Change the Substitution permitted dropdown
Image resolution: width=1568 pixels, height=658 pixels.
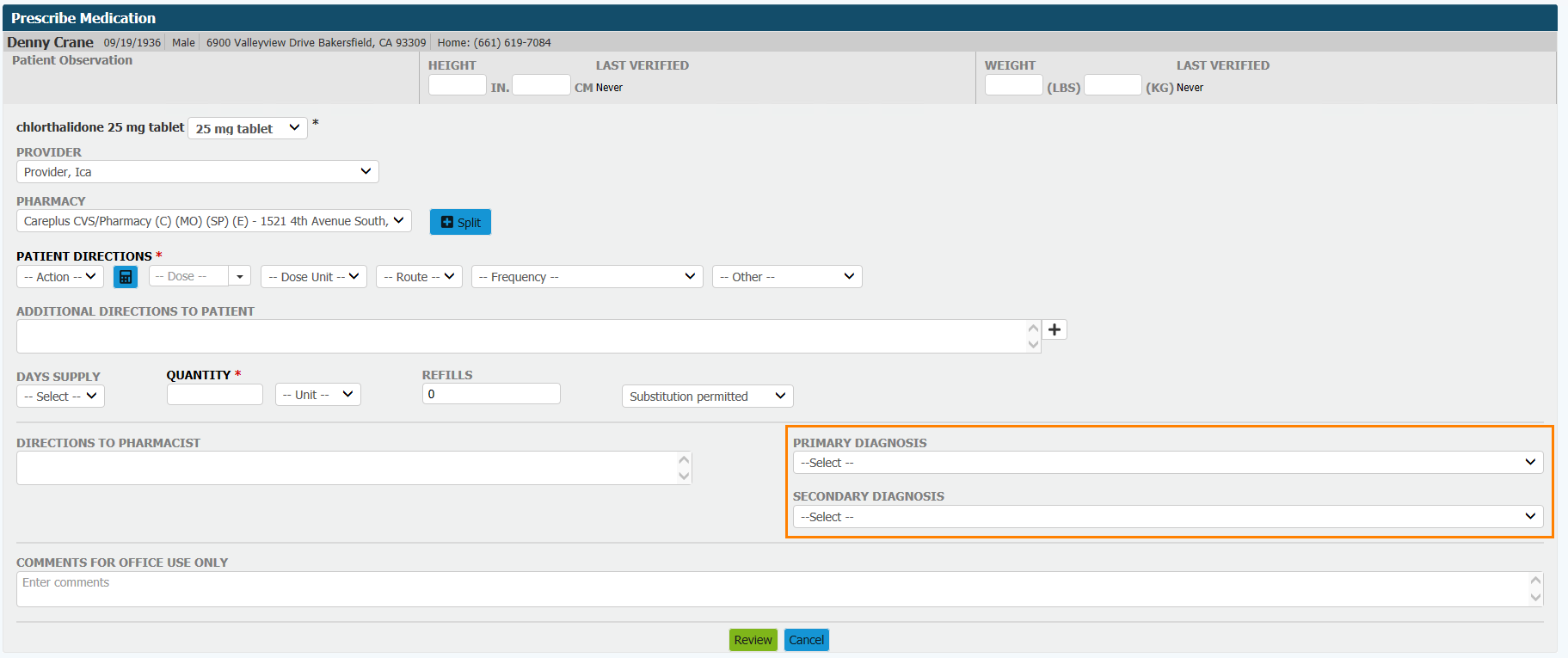(x=707, y=397)
